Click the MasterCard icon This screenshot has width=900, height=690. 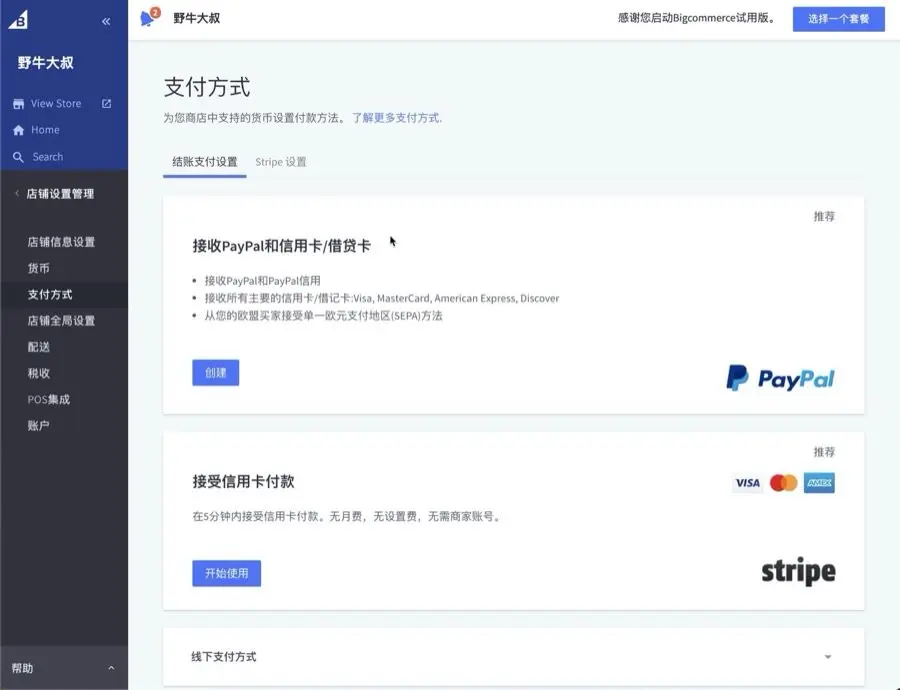pos(783,483)
